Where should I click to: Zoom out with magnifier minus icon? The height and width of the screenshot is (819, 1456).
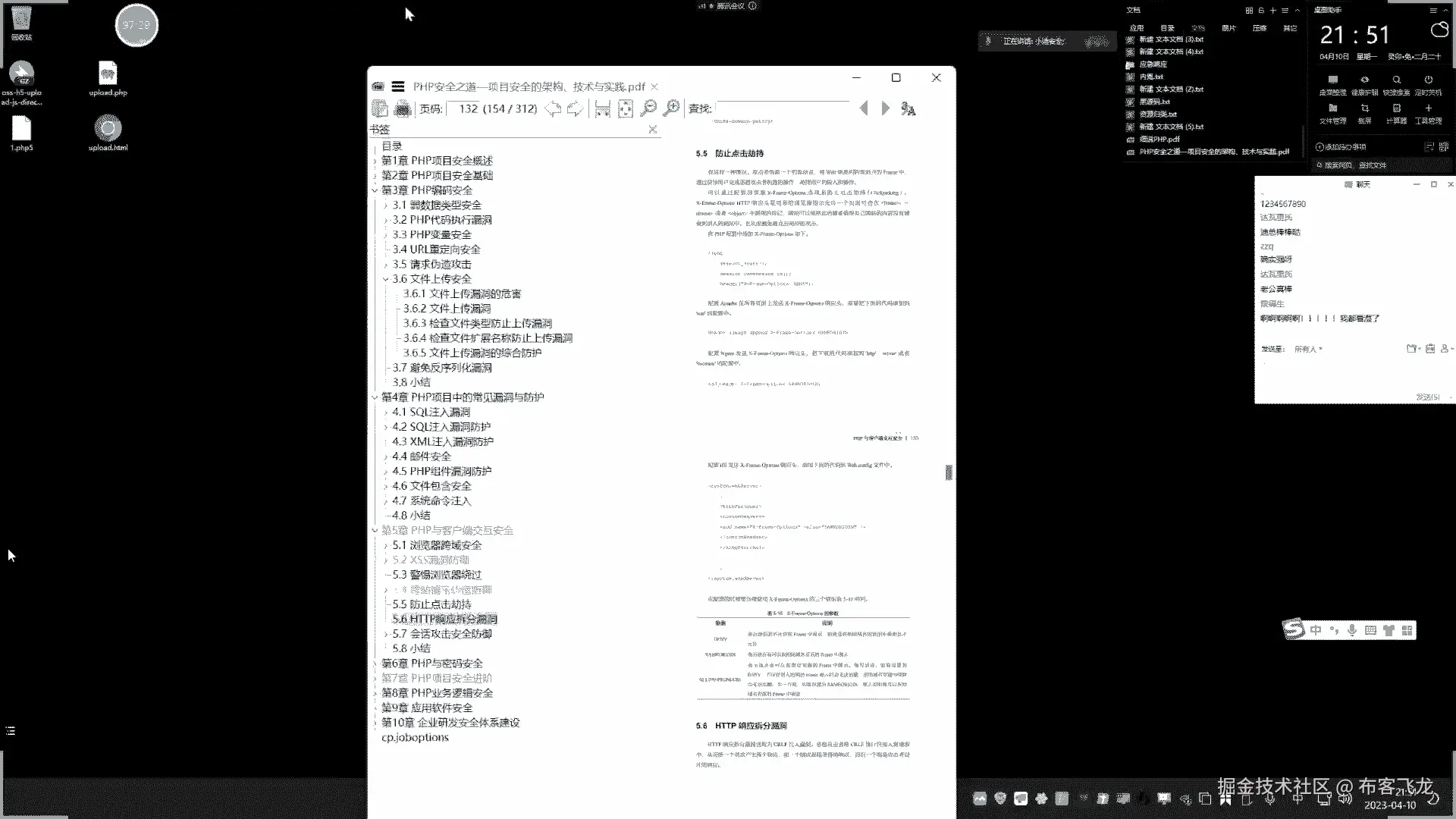(648, 108)
